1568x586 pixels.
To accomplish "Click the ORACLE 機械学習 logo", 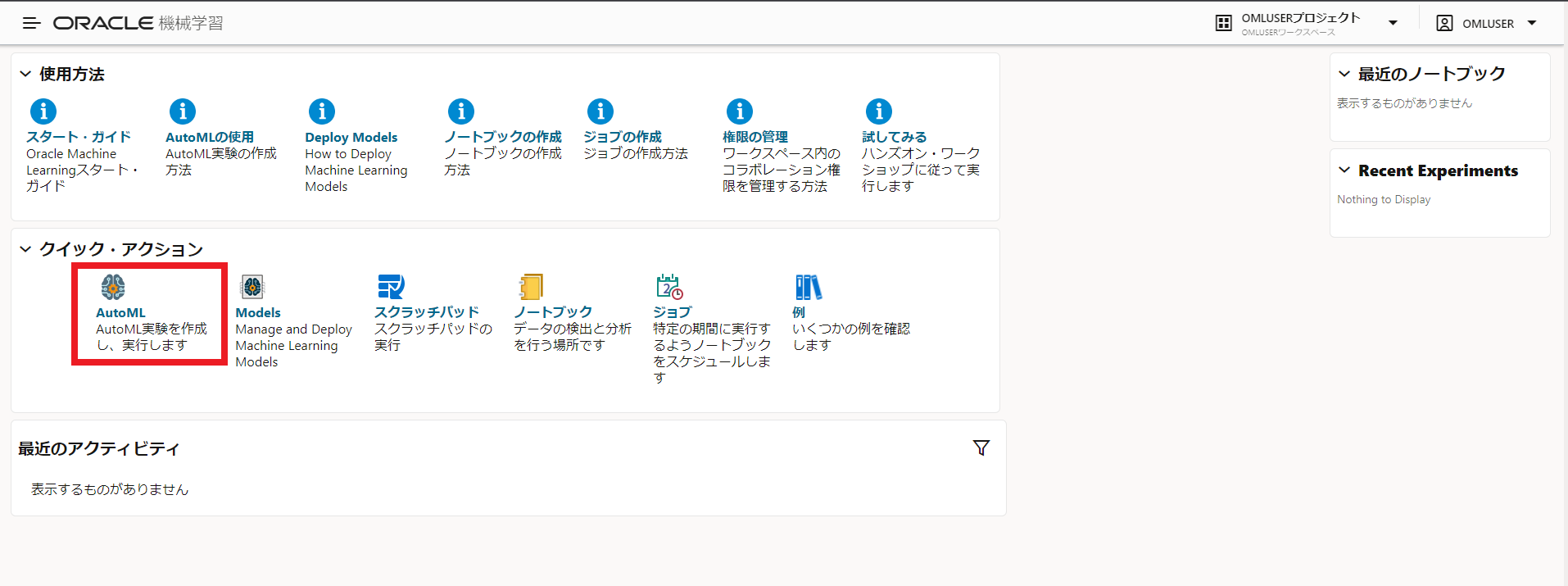I will tap(138, 23).
